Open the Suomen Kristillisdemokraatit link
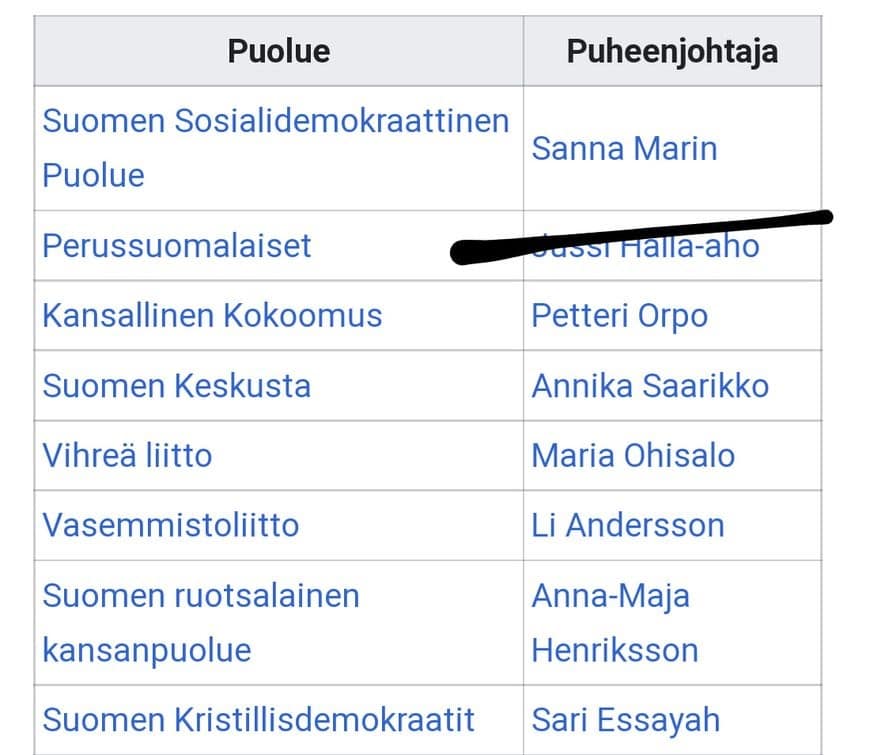Screen dimensions: 881x755 pos(258,720)
